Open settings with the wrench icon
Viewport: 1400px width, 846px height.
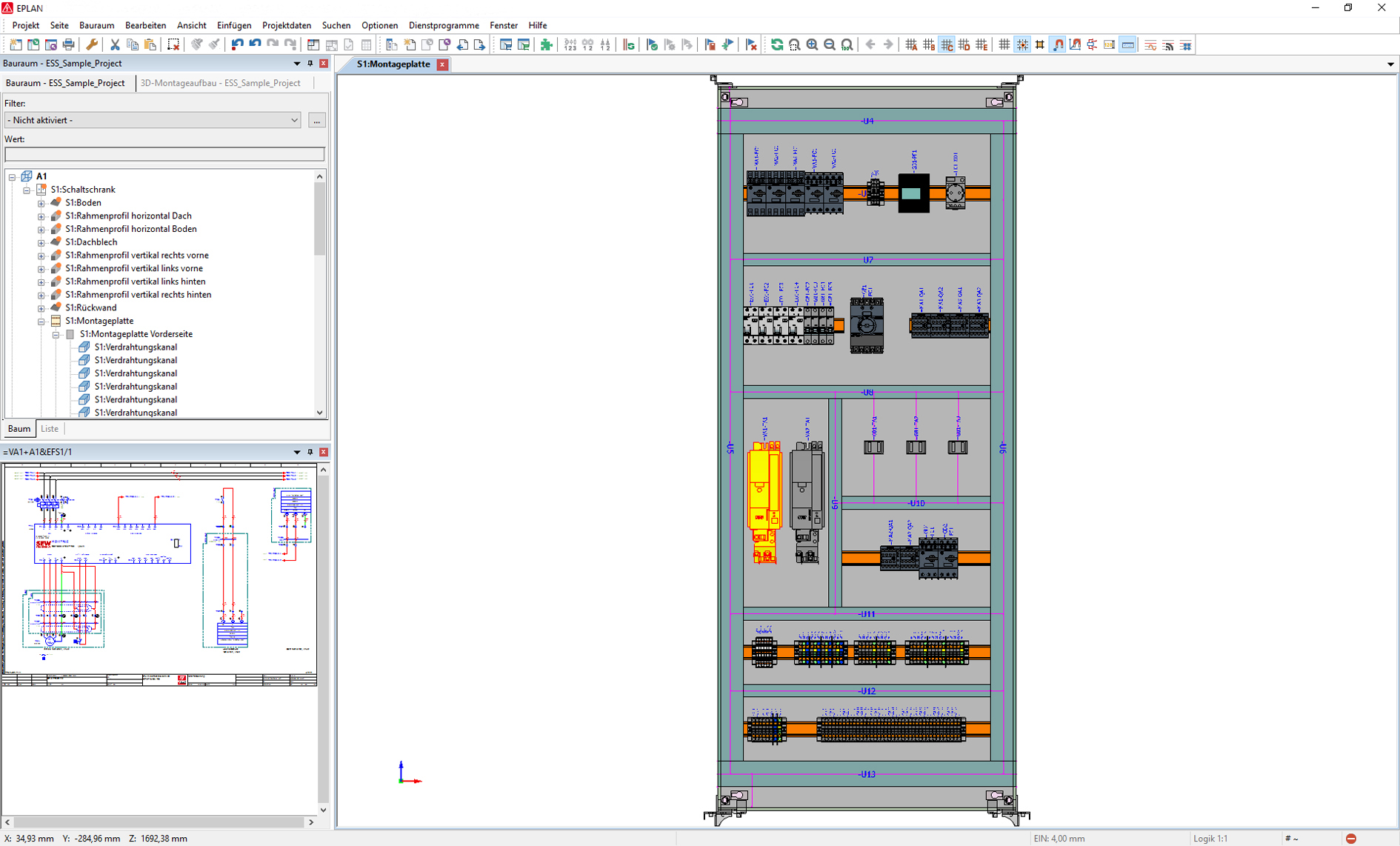(x=92, y=45)
